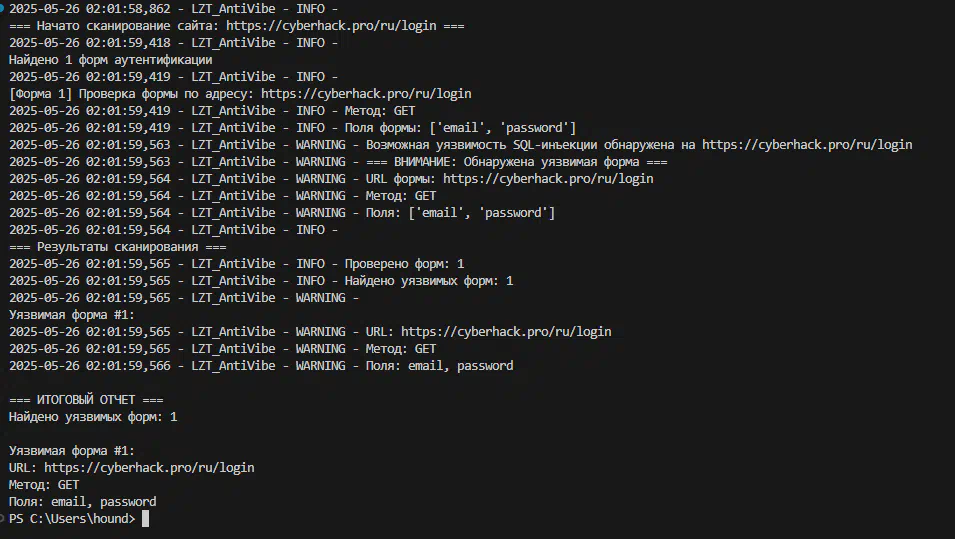
Task: Click the terminal cursor block after the prompt
Action: pos(145,518)
